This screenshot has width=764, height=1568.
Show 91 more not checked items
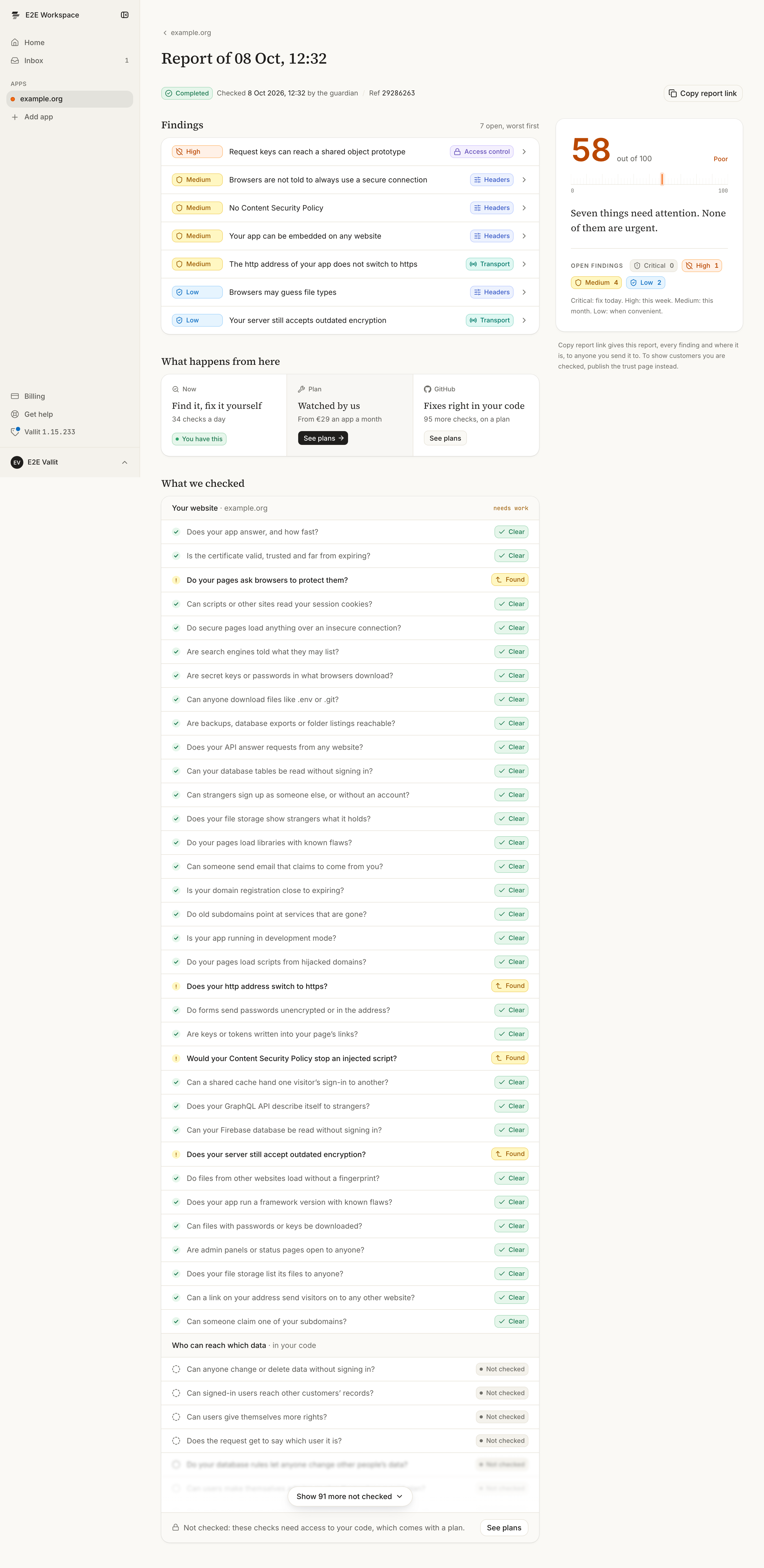coord(350,1496)
